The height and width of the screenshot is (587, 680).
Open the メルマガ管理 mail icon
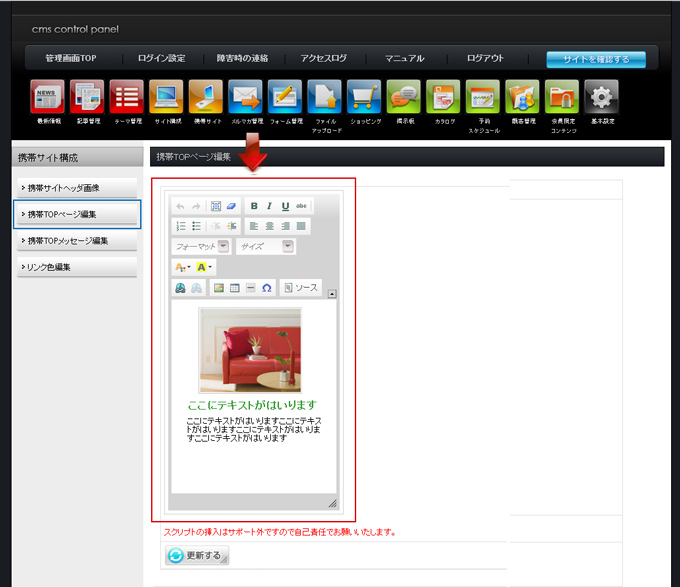(x=245, y=98)
